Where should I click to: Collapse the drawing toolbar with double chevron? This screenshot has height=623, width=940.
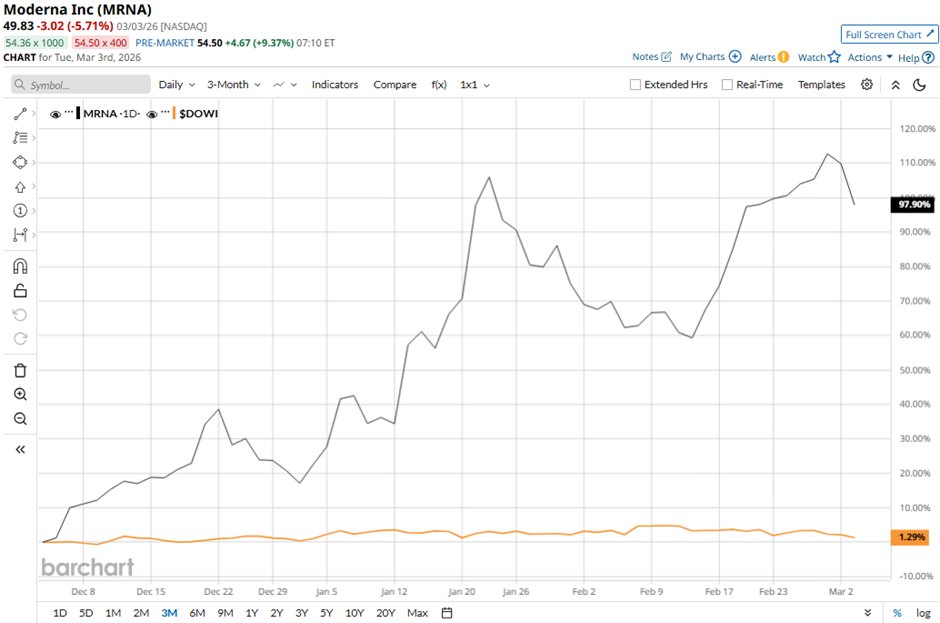(x=20, y=450)
